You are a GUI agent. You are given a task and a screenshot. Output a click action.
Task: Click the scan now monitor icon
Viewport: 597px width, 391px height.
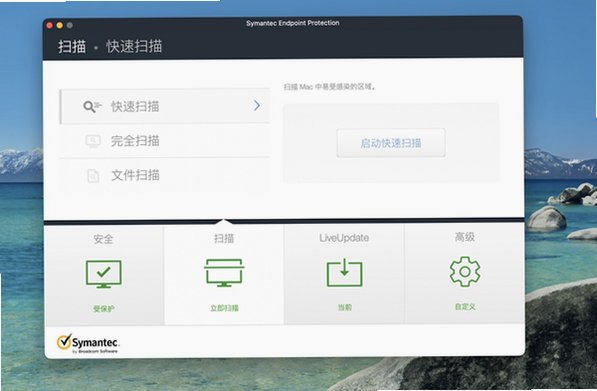pyautogui.click(x=224, y=273)
